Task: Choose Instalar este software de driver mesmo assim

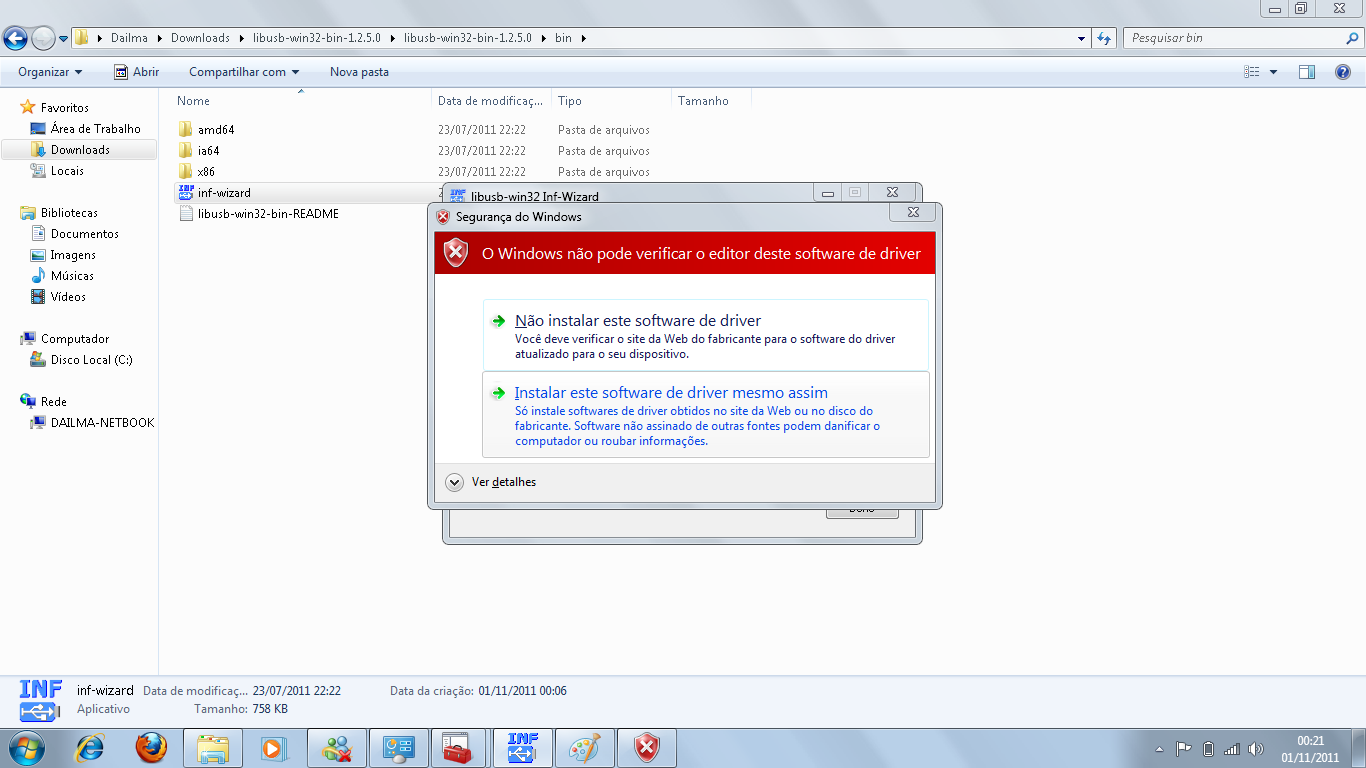Action: point(705,414)
